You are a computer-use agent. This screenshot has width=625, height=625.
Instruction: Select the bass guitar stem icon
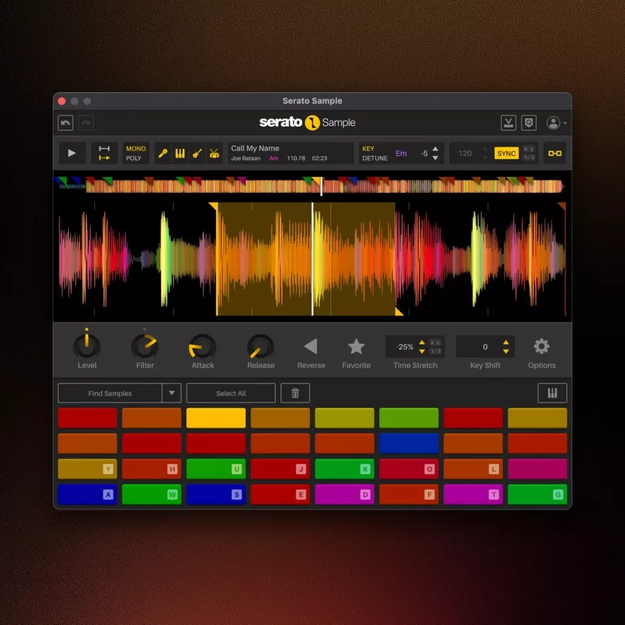click(197, 153)
